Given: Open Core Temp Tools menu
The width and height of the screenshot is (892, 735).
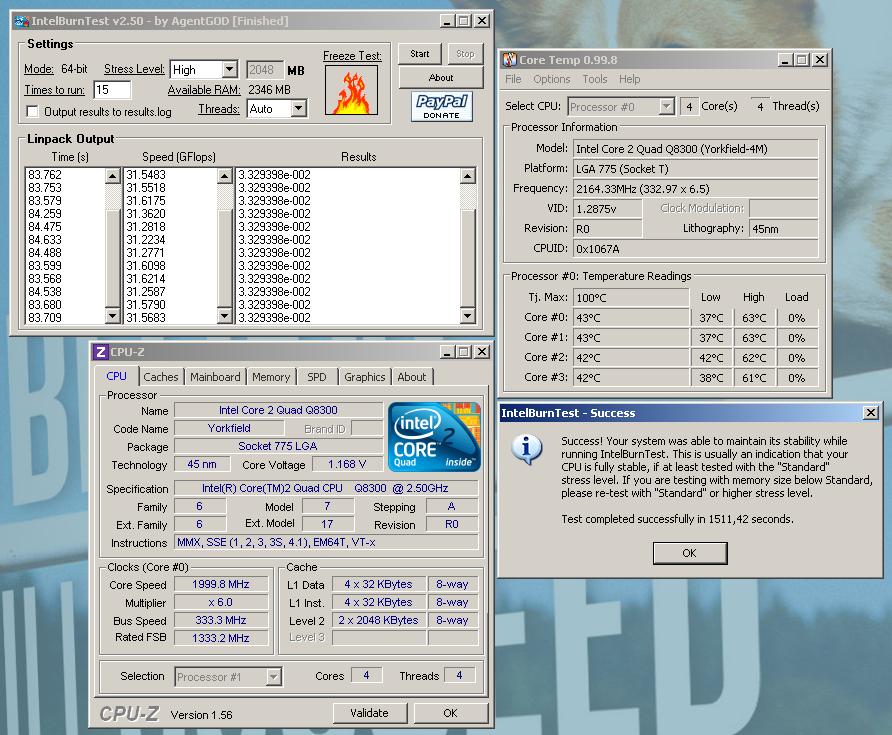Looking at the screenshot, I should point(594,79).
